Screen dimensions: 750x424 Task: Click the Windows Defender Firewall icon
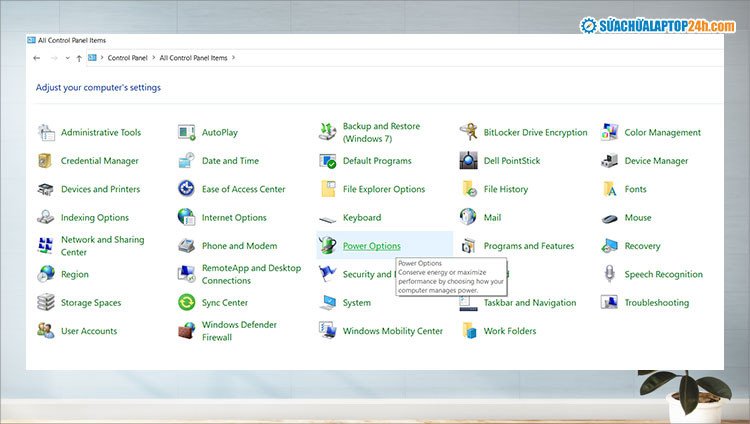[186, 331]
